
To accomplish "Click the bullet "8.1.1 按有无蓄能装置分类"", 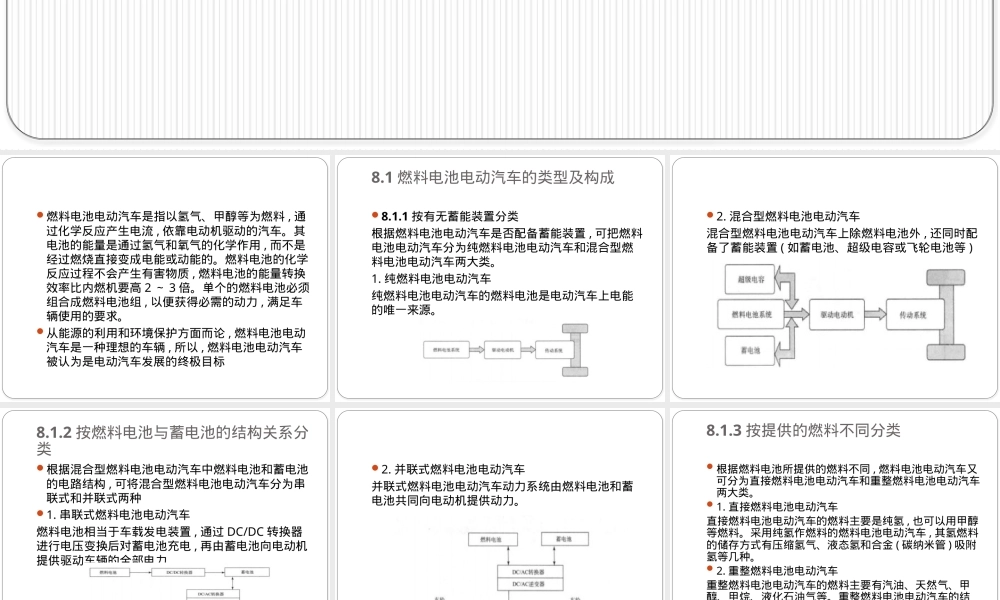I will click(x=450, y=216).
